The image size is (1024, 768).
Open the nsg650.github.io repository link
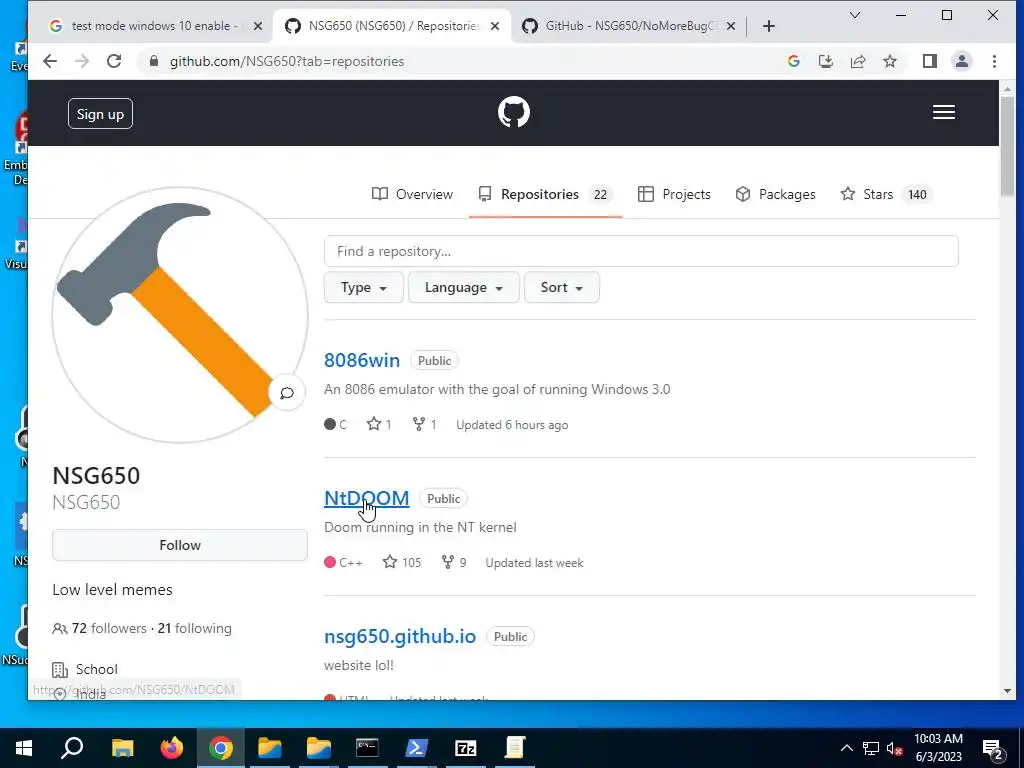(x=400, y=636)
